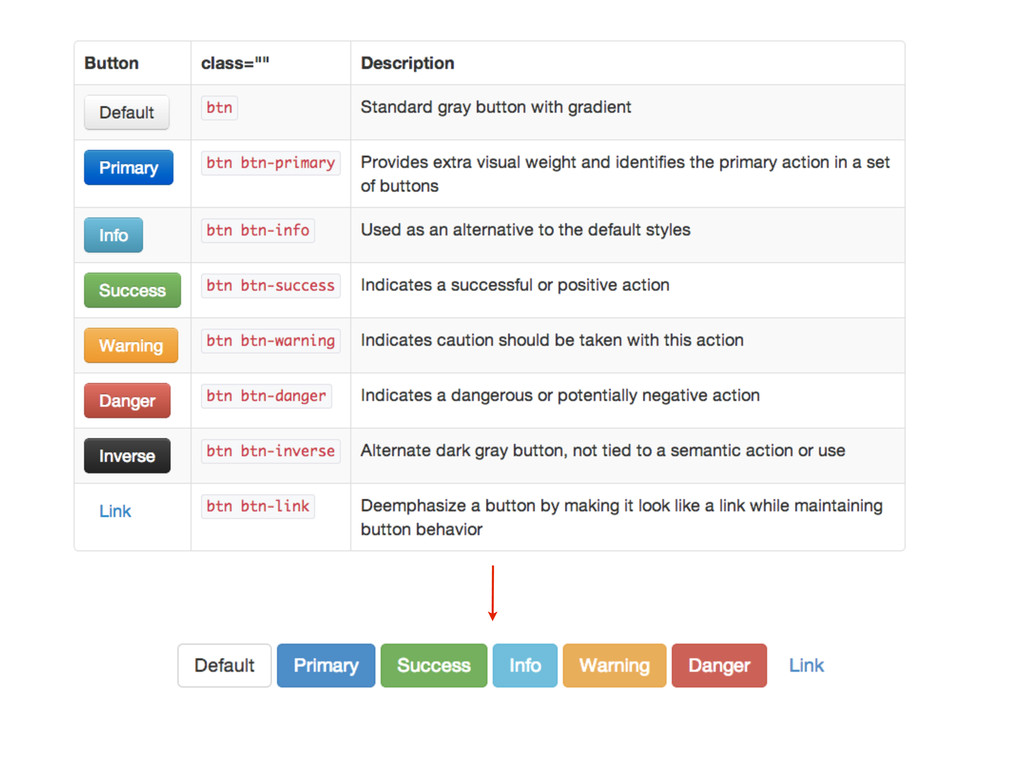Click the gradient Default button in the table
Screen dimensions: 1024x768
click(126, 112)
